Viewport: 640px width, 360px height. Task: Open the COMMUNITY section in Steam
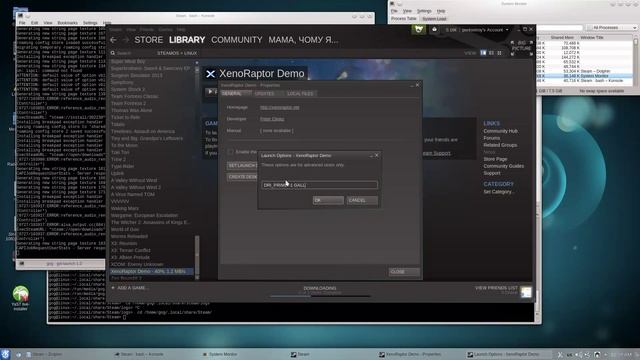pos(237,40)
